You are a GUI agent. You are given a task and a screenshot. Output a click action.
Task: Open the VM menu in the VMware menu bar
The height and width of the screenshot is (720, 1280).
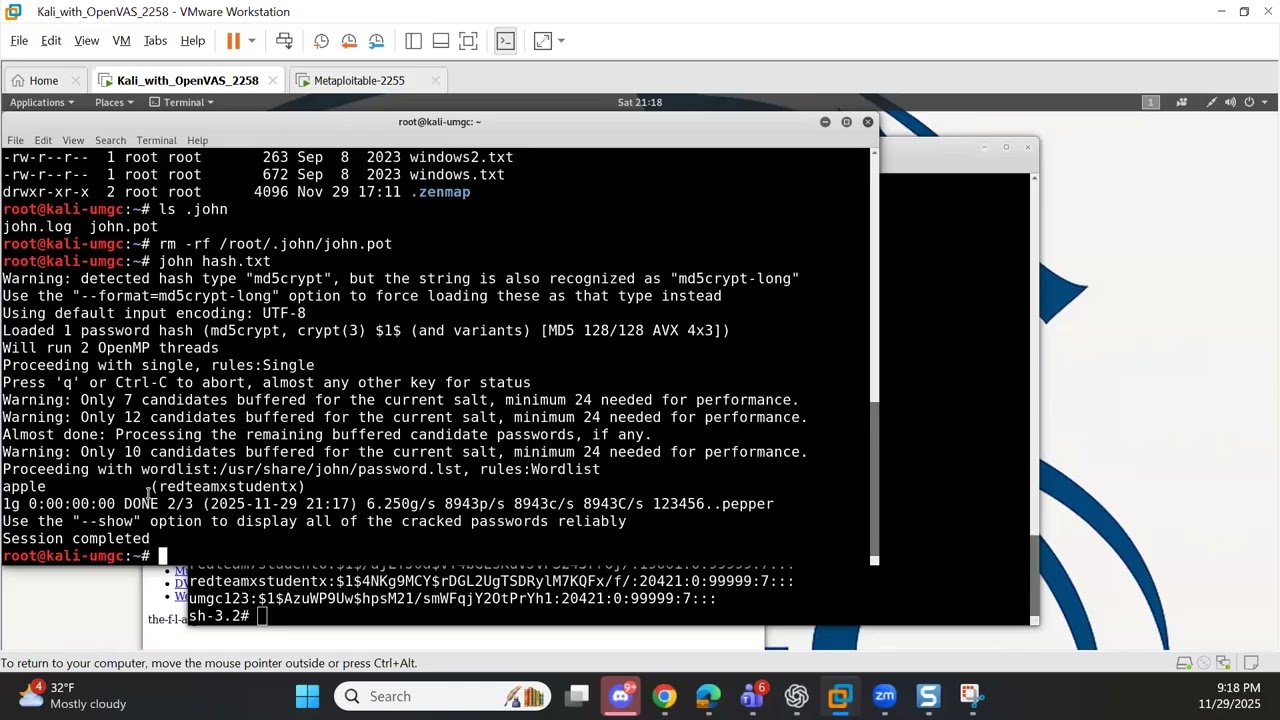[121, 41]
